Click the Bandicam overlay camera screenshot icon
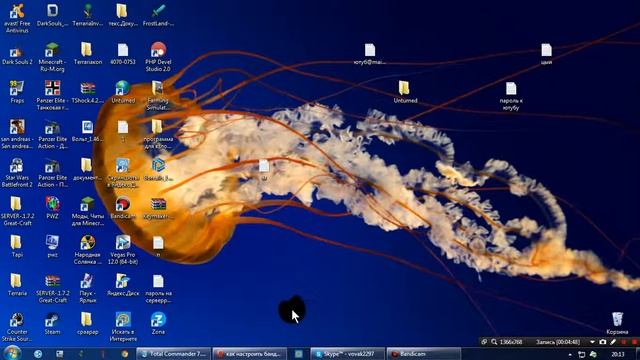640x360 pixels. [603, 342]
